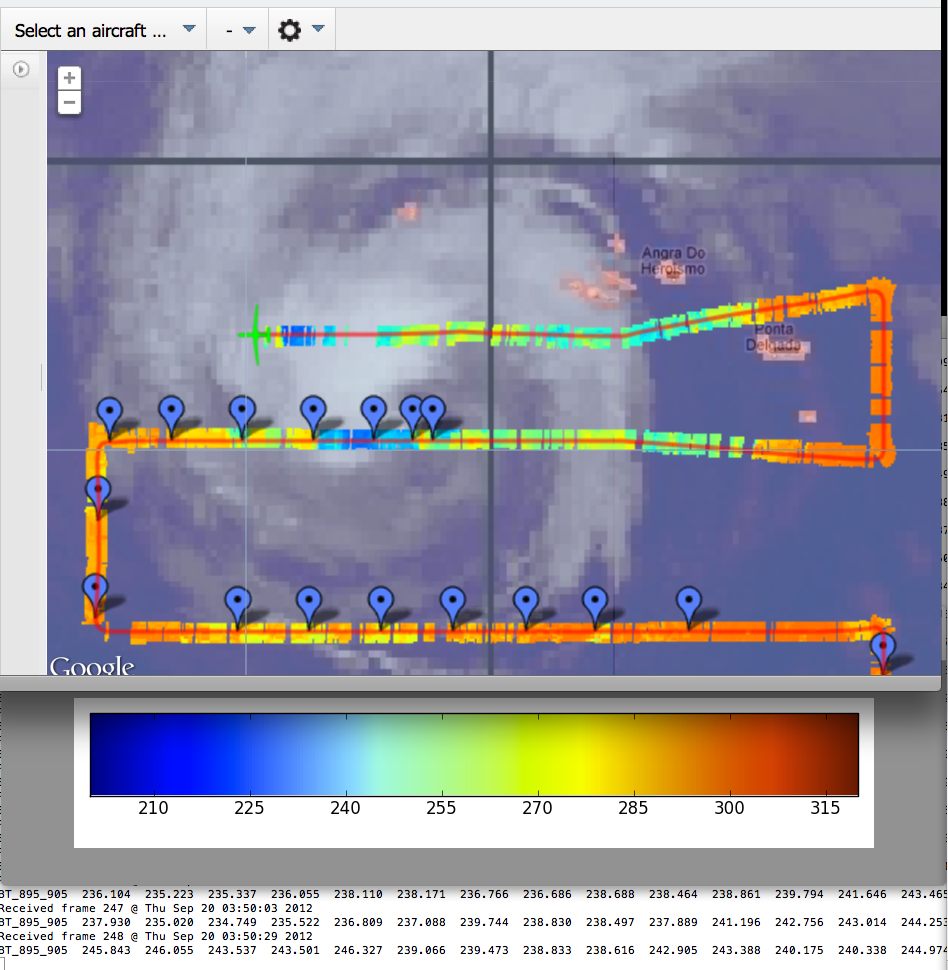Screen dimensions: 948x970
Task: Select leftmost blue marker in upper row
Action: (110, 412)
